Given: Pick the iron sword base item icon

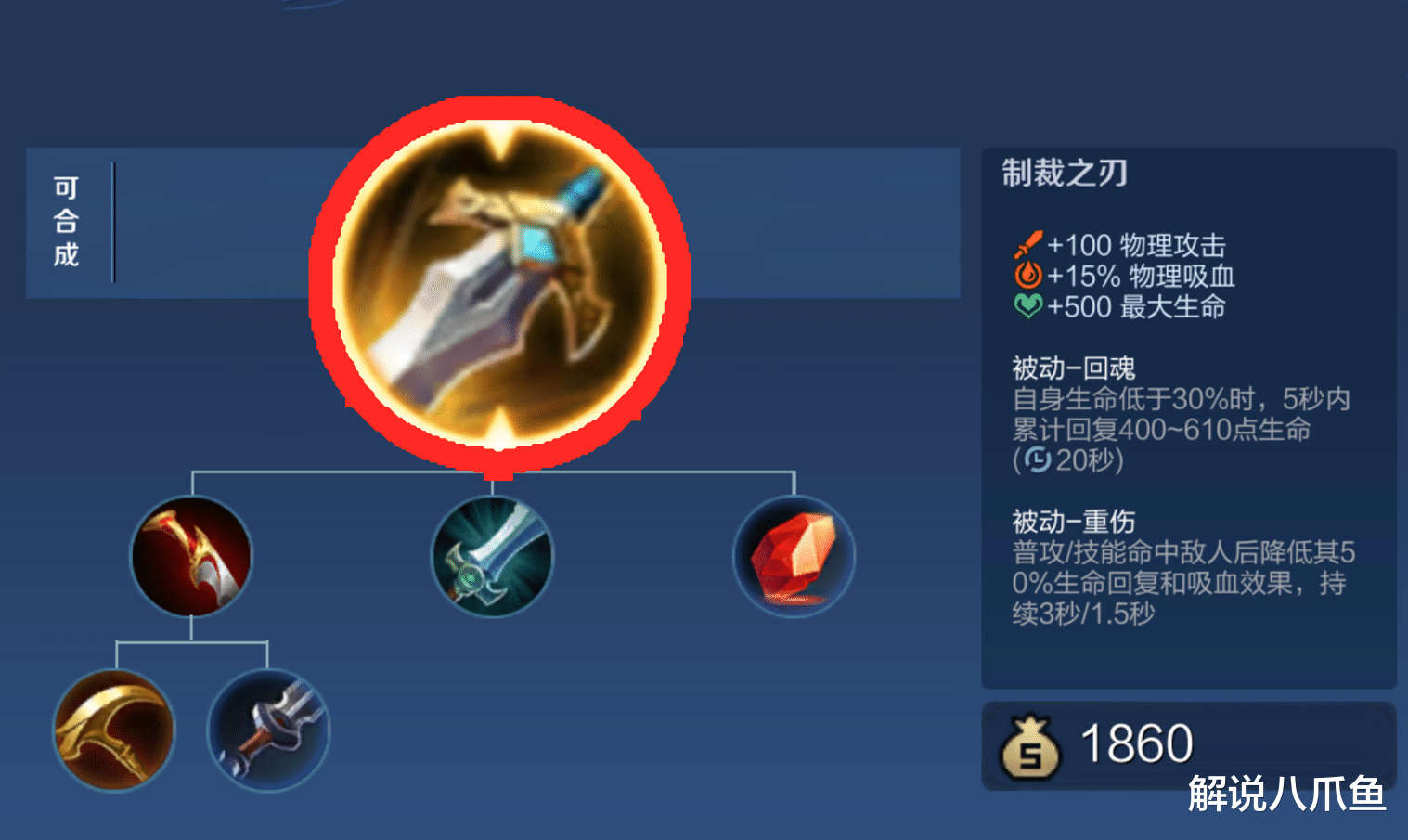Looking at the screenshot, I should pyautogui.click(x=268, y=730).
